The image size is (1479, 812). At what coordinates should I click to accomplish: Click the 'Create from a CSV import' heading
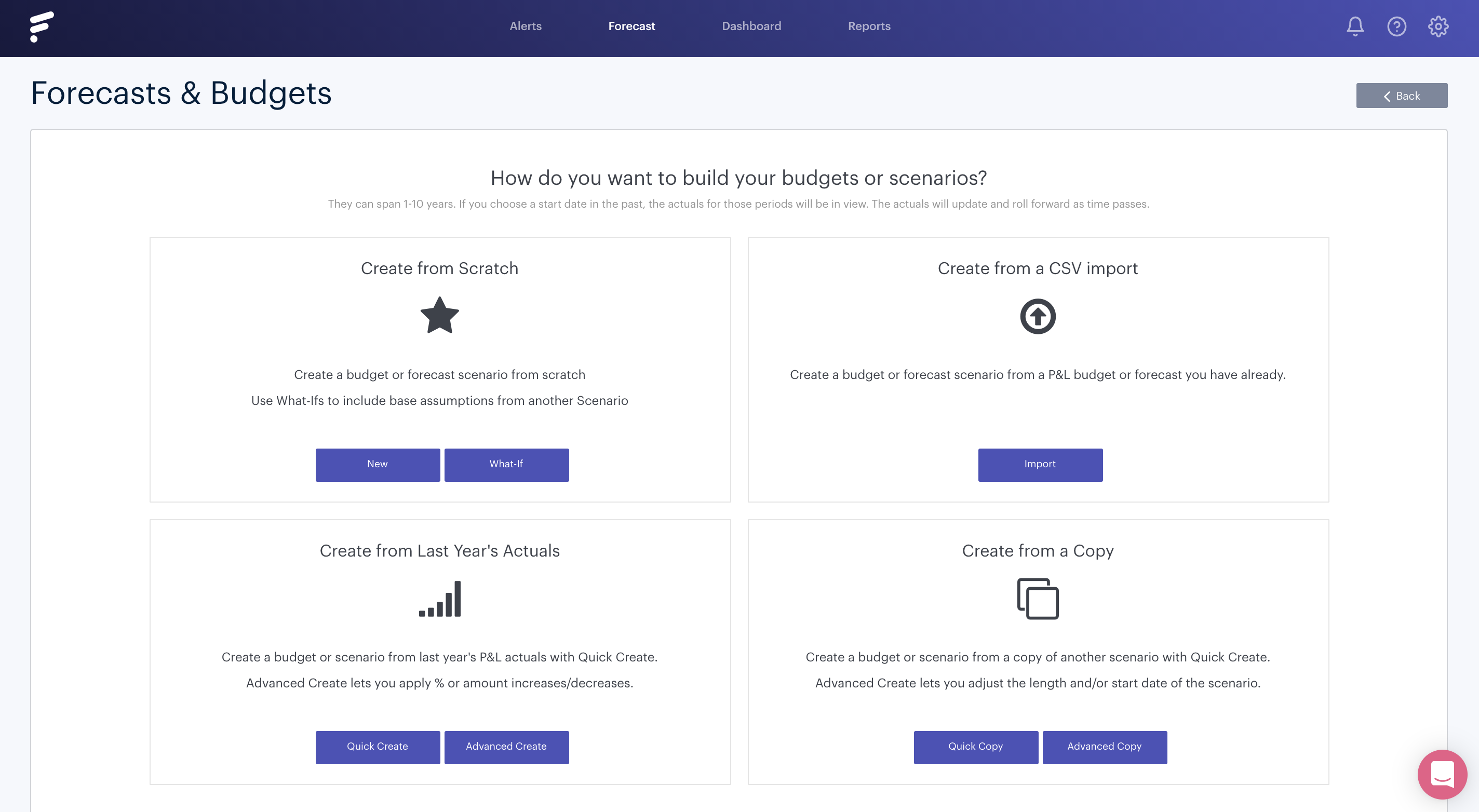(x=1038, y=268)
